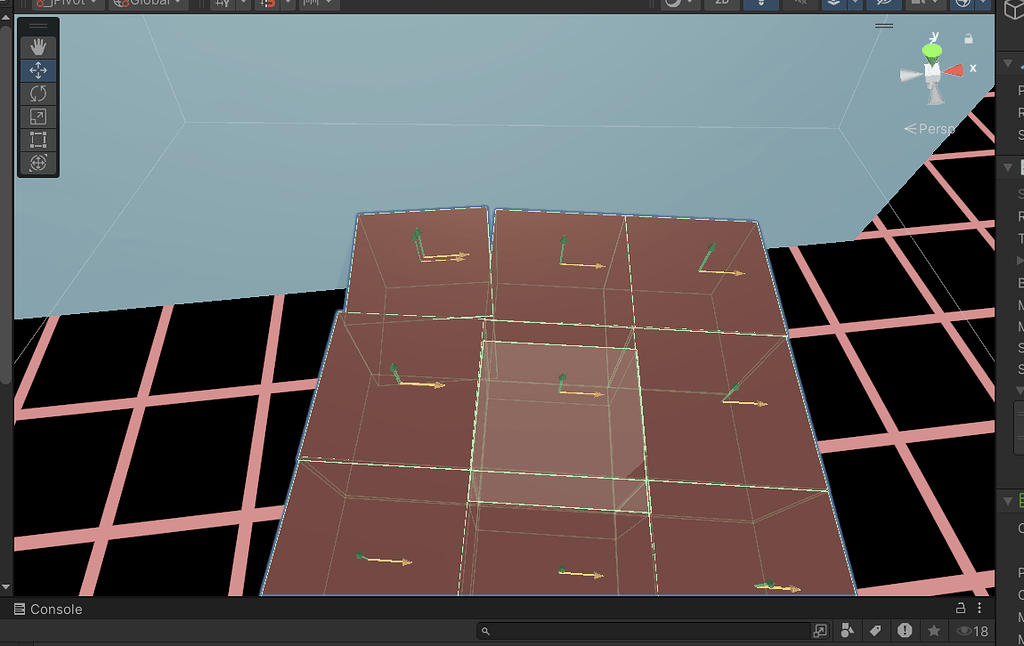This screenshot has width=1024, height=646.
Task: Select the Move tool
Action: click(37, 70)
